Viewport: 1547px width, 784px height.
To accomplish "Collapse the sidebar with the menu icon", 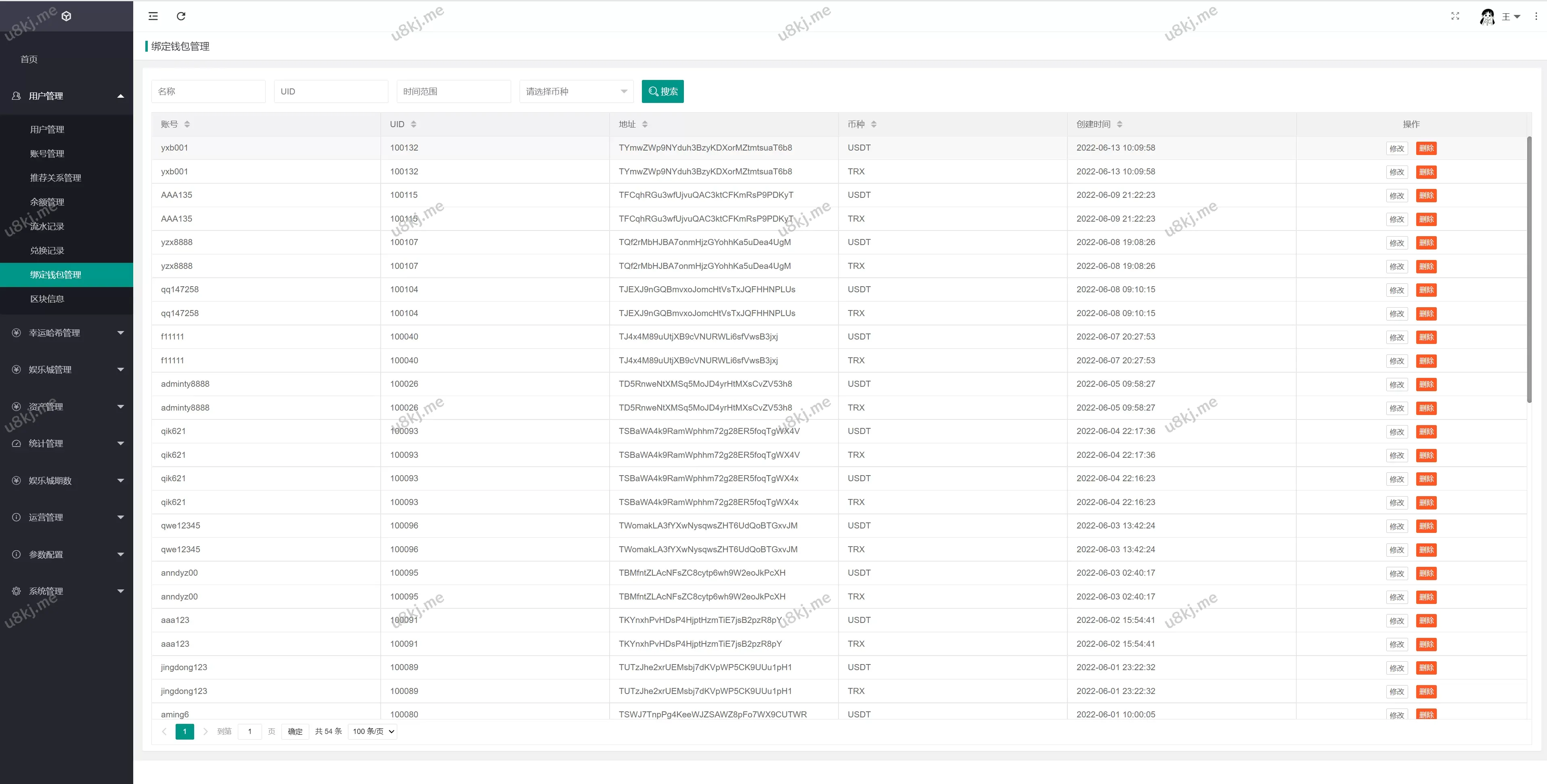I will pyautogui.click(x=153, y=16).
